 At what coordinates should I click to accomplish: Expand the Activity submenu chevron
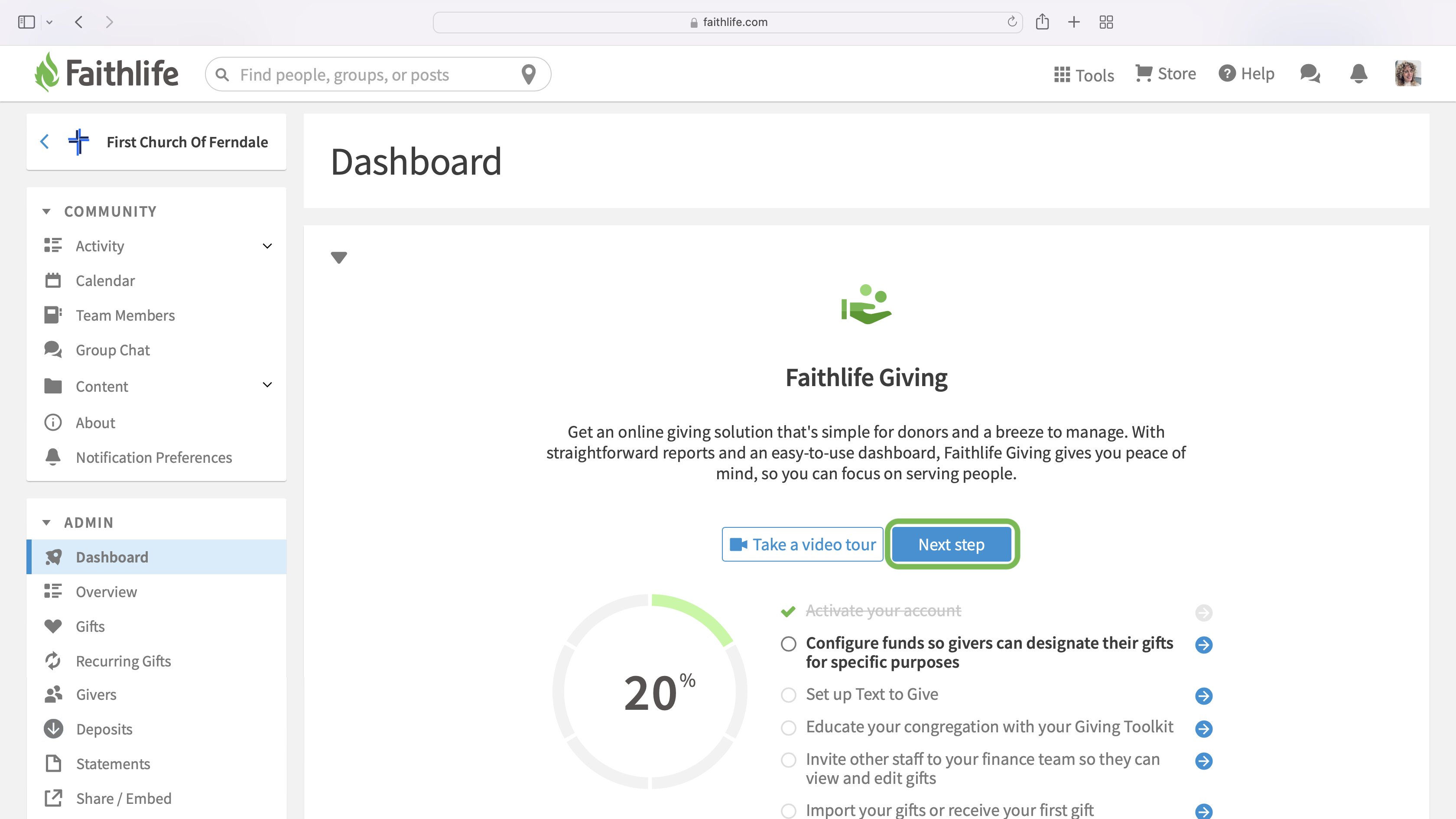267,246
